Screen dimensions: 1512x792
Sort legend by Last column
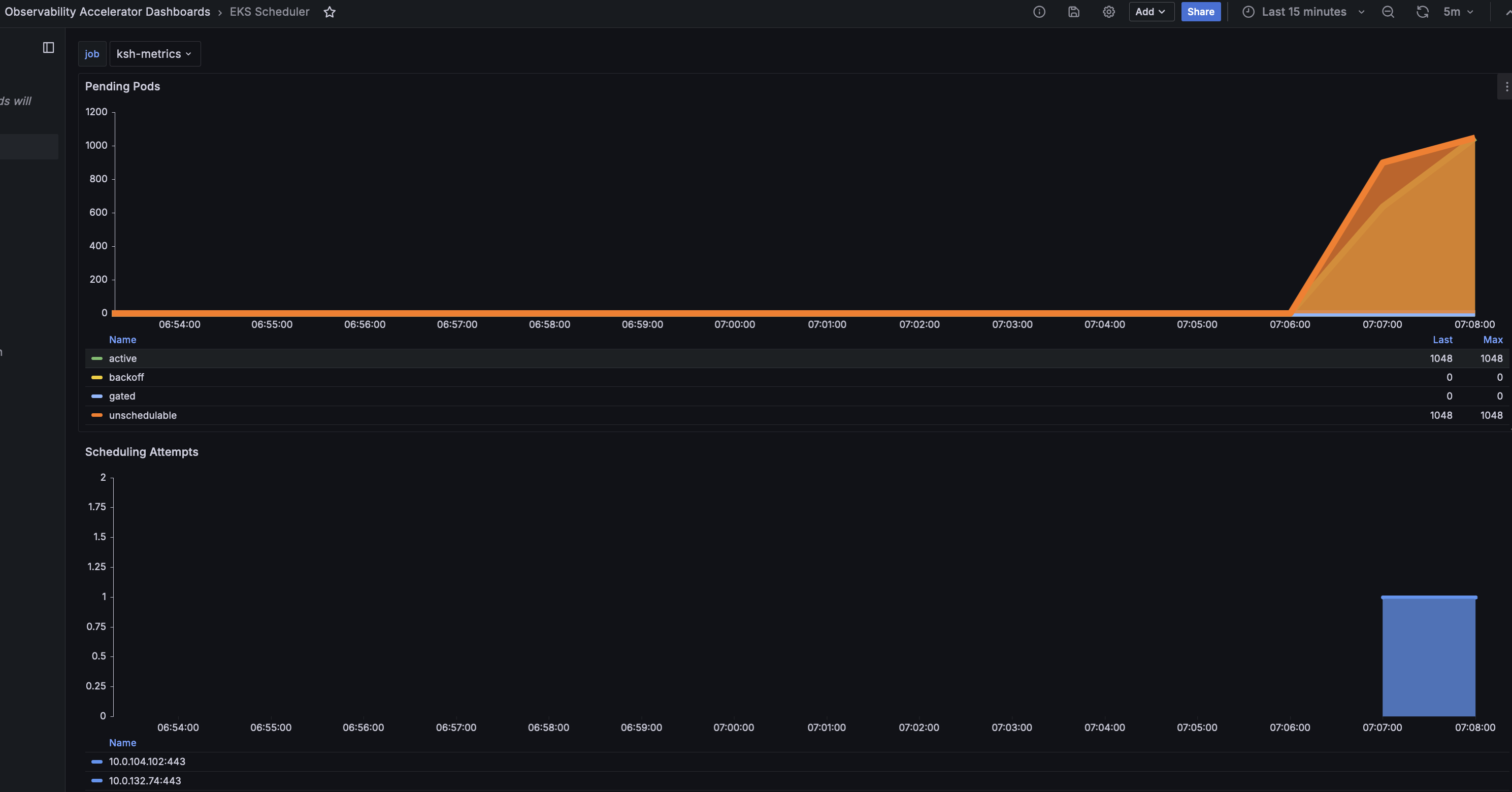1442,339
